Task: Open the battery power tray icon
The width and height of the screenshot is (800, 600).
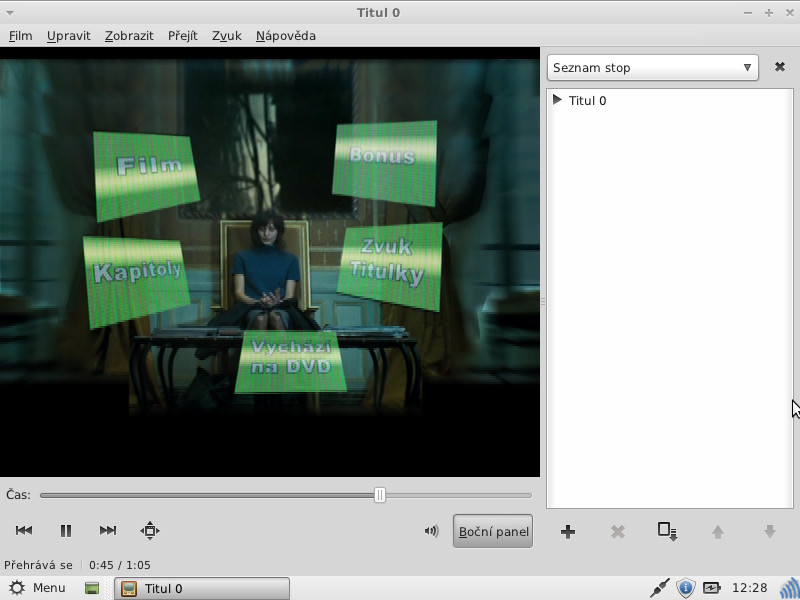Action: click(711, 588)
